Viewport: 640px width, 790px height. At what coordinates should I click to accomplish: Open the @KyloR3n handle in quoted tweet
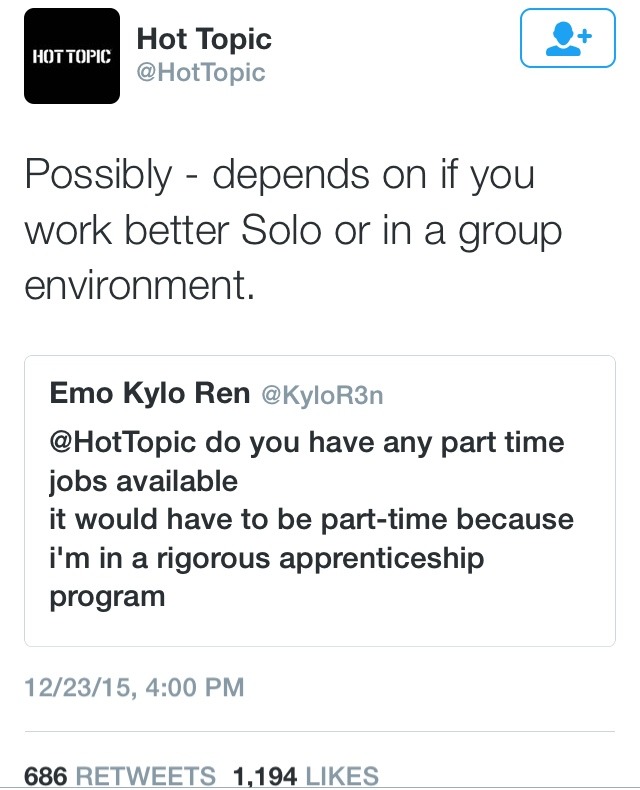322,396
